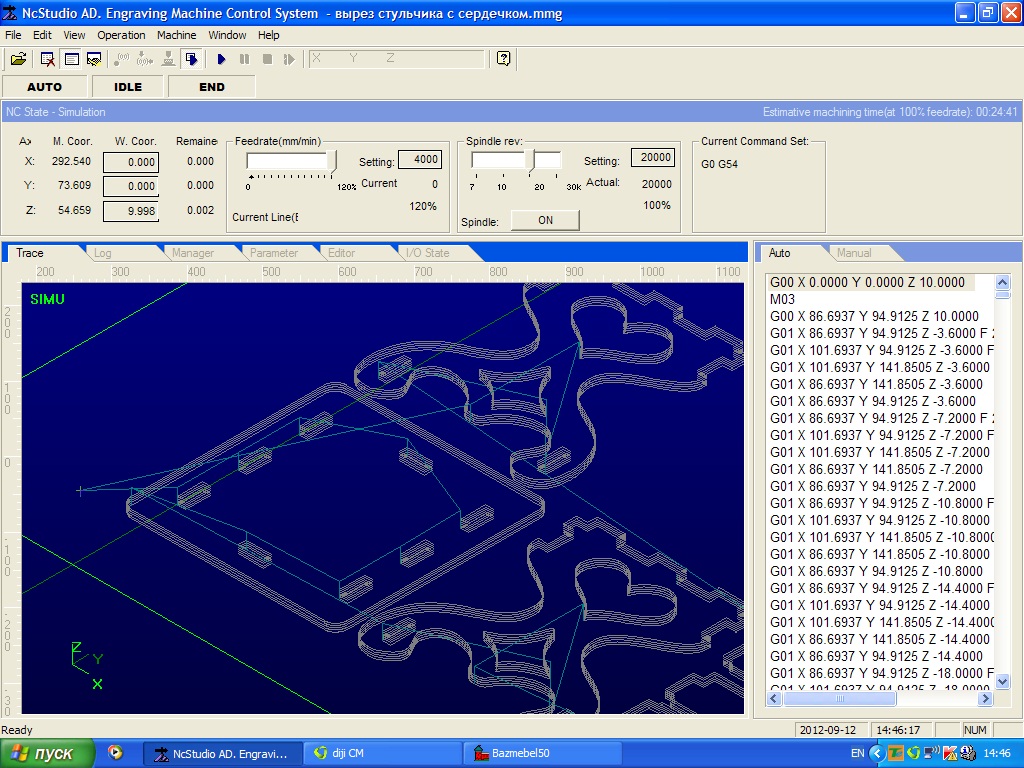Click the spindle Setting value 20000

[x=653, y=157]
